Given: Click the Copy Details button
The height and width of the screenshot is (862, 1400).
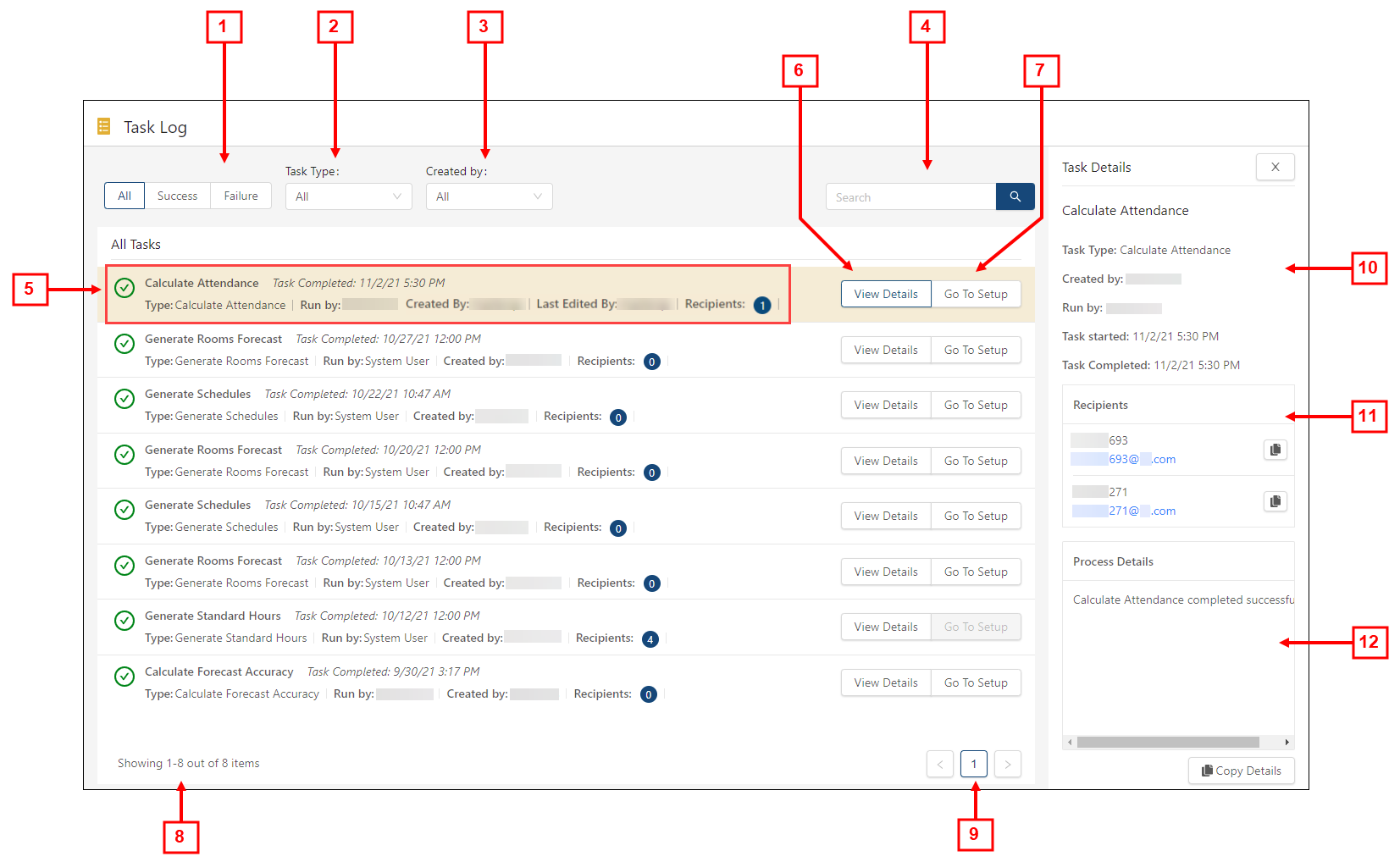Looking at the screenshot, I should coord(1241,771).
